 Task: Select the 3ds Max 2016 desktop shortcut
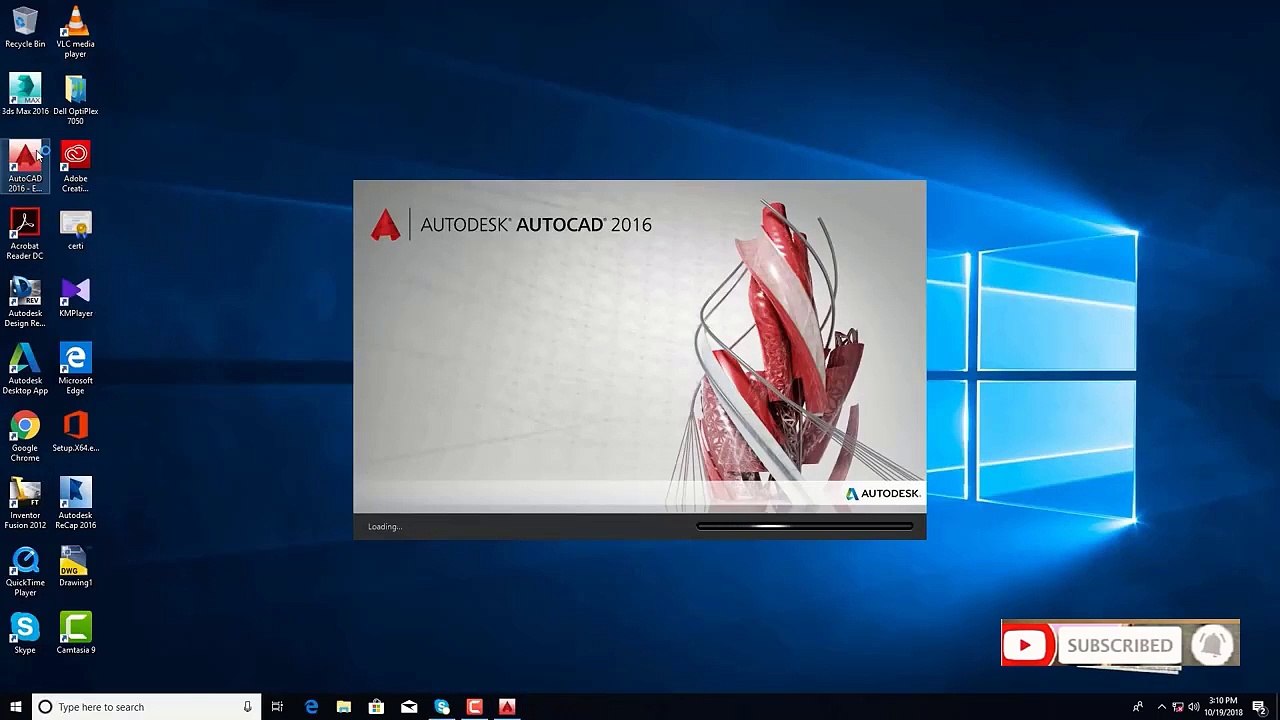pyautogui.click(x=25, y=95)
